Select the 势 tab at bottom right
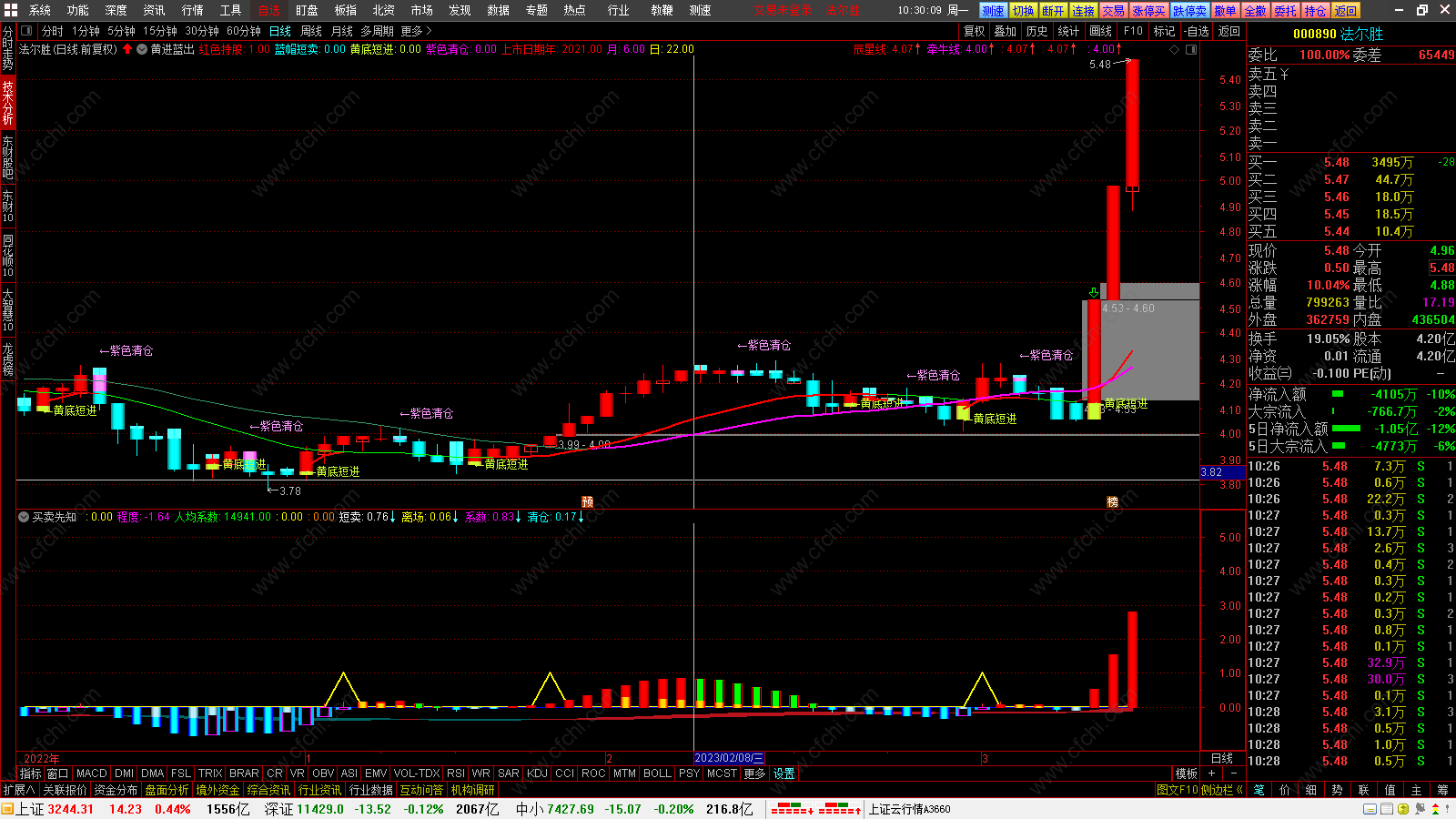The height and width of the screenshot is (819, 1456). pyautogui.click(x=1337, y=790)
